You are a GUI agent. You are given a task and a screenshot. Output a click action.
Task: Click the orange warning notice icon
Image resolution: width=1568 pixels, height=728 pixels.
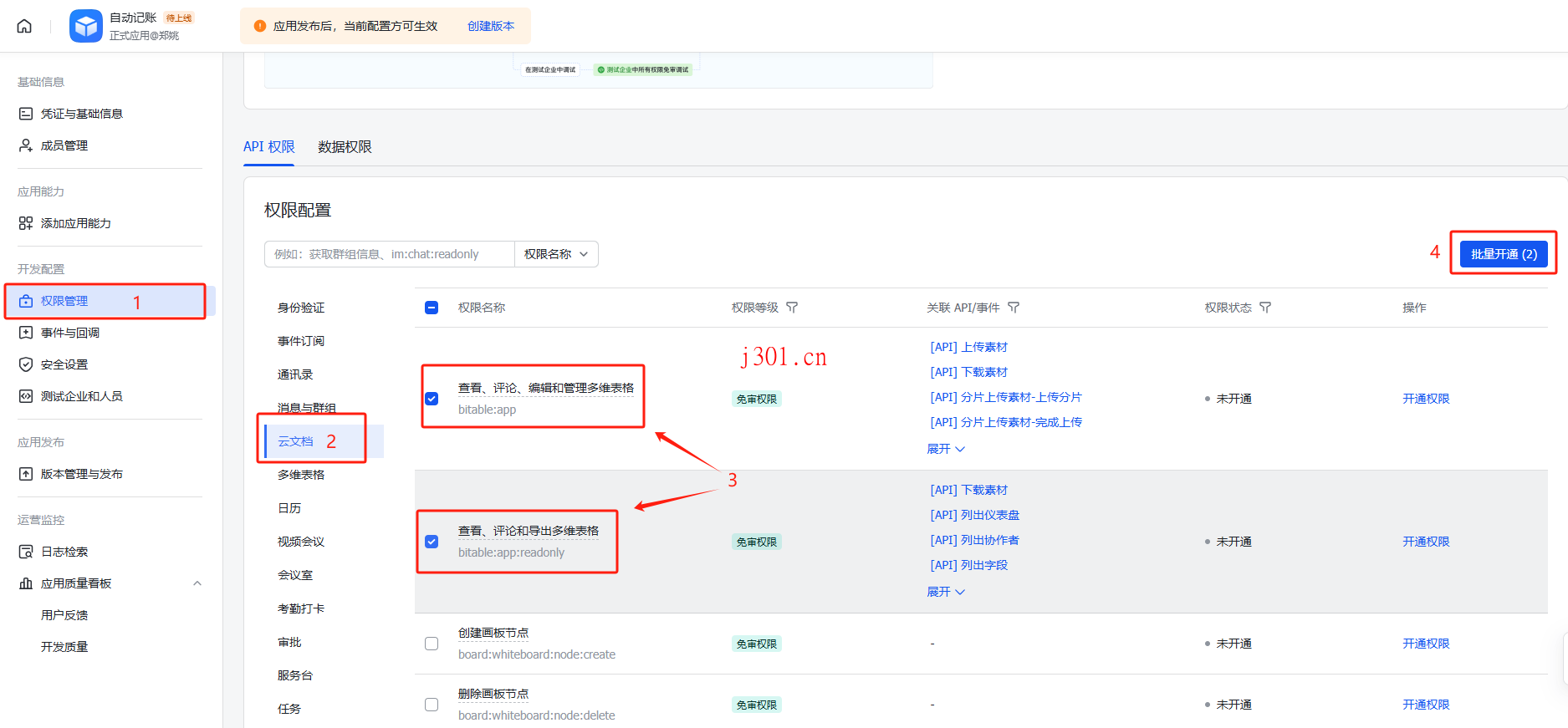point(259,26)
